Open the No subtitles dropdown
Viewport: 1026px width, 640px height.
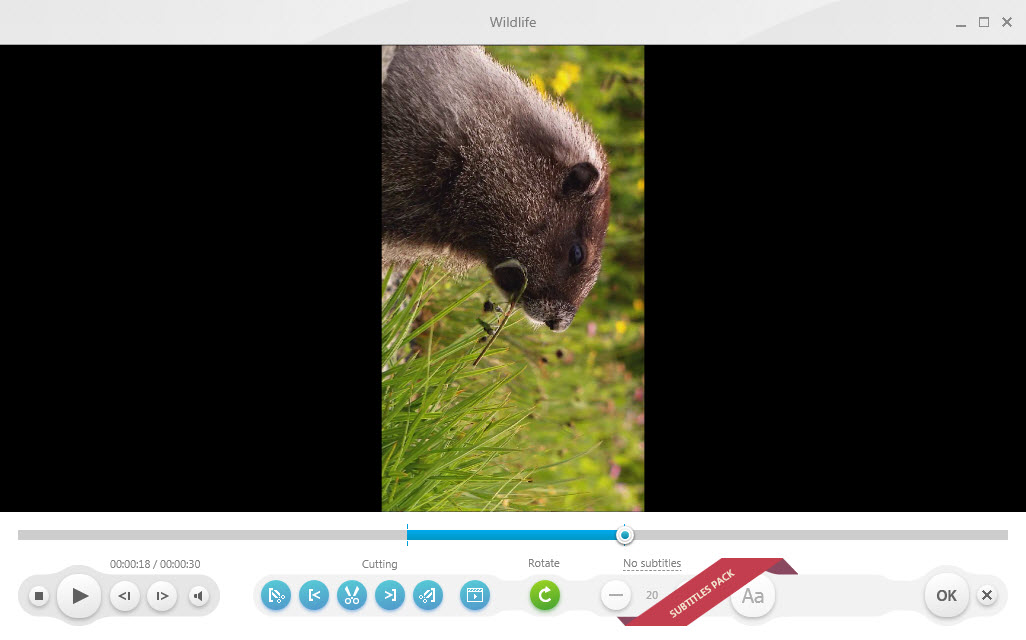pyautogui.click(x=652, y=563)
